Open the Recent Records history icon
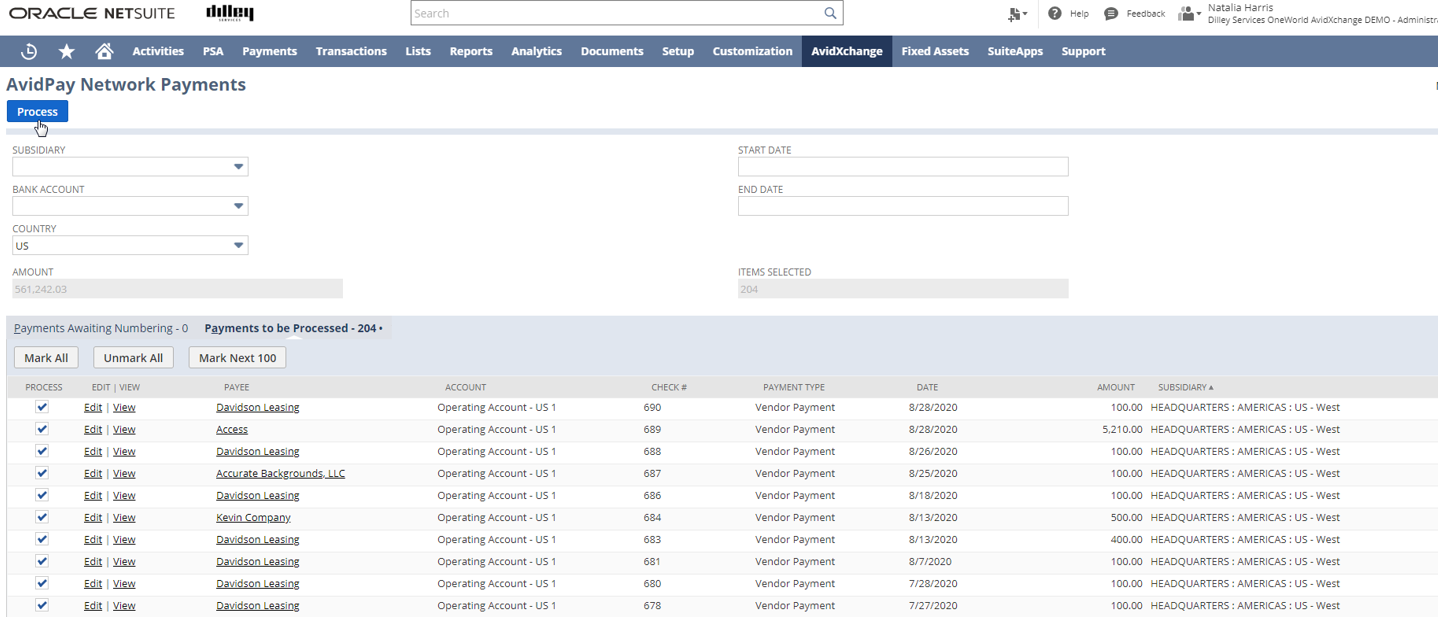1438x625 pixels. [x=29, y=51]
